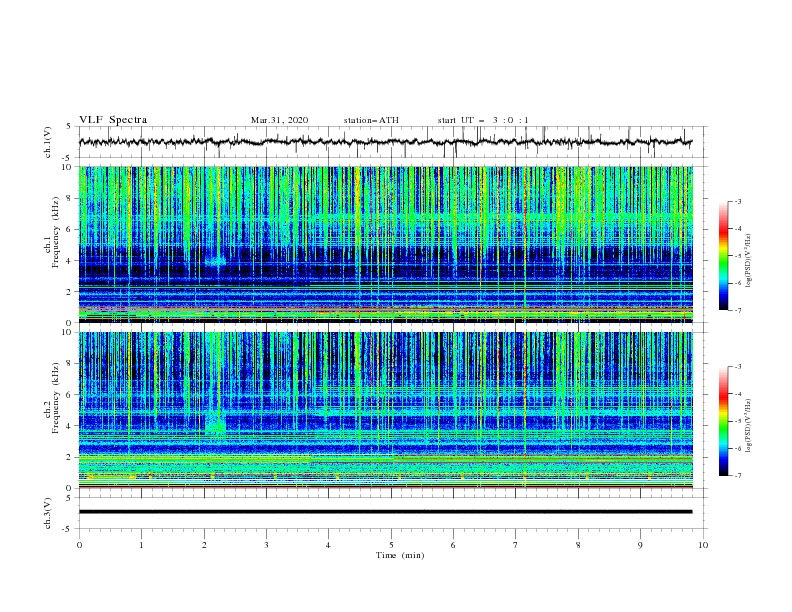This screenshot has height=612, width=792.
Task: Select the "Time (min)" axis title
Action: (400, 555)
